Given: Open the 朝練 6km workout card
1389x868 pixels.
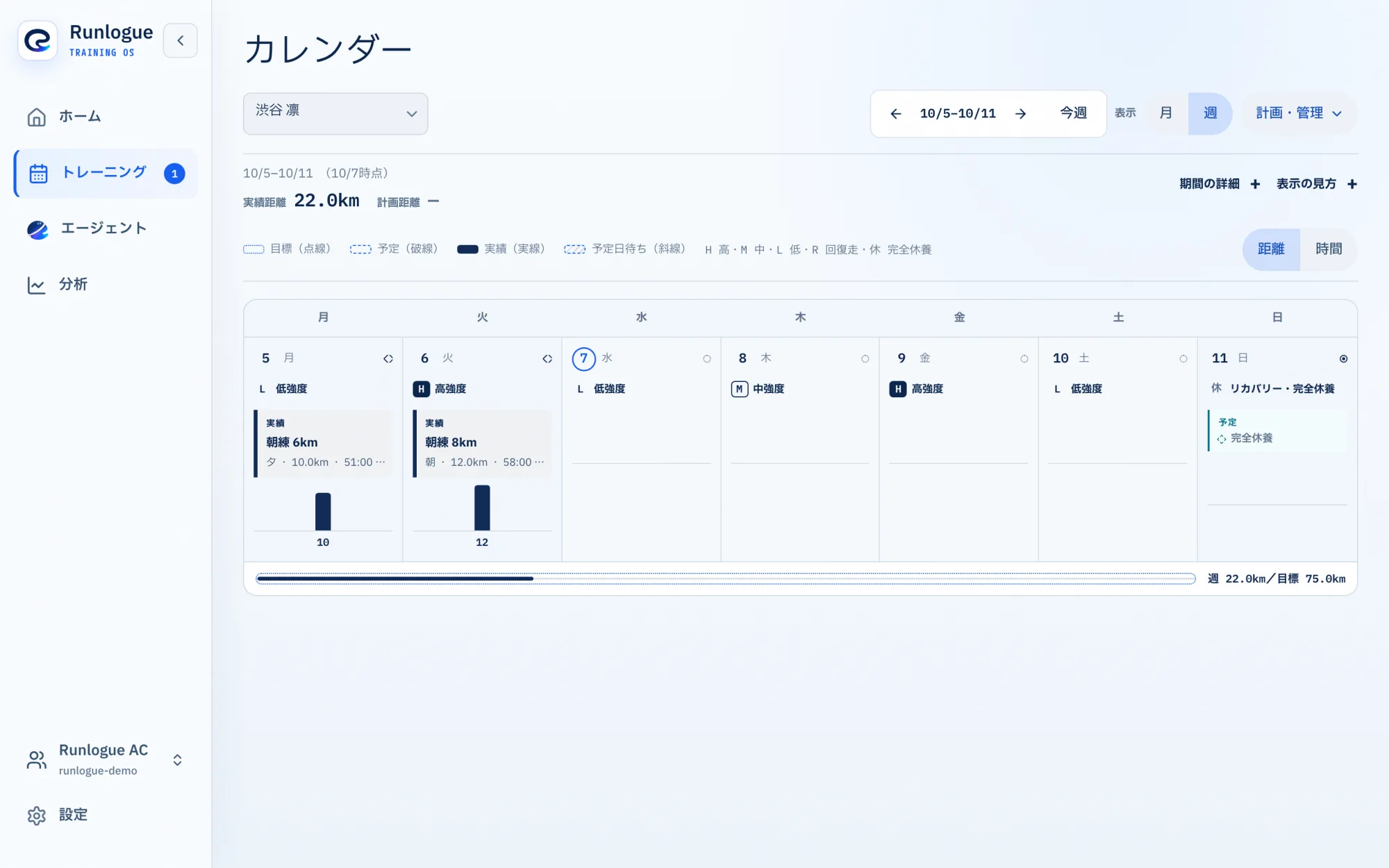Looking at the screenshot, I should pyautogui.click(x=324, y=443).
